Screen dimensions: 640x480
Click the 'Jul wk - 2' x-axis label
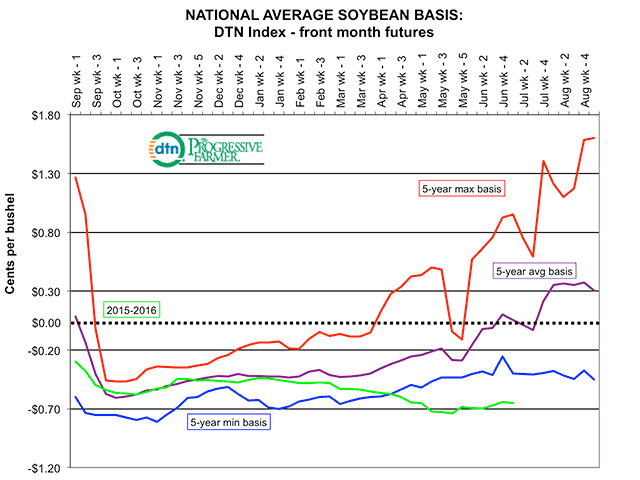[x=524, y=84]
